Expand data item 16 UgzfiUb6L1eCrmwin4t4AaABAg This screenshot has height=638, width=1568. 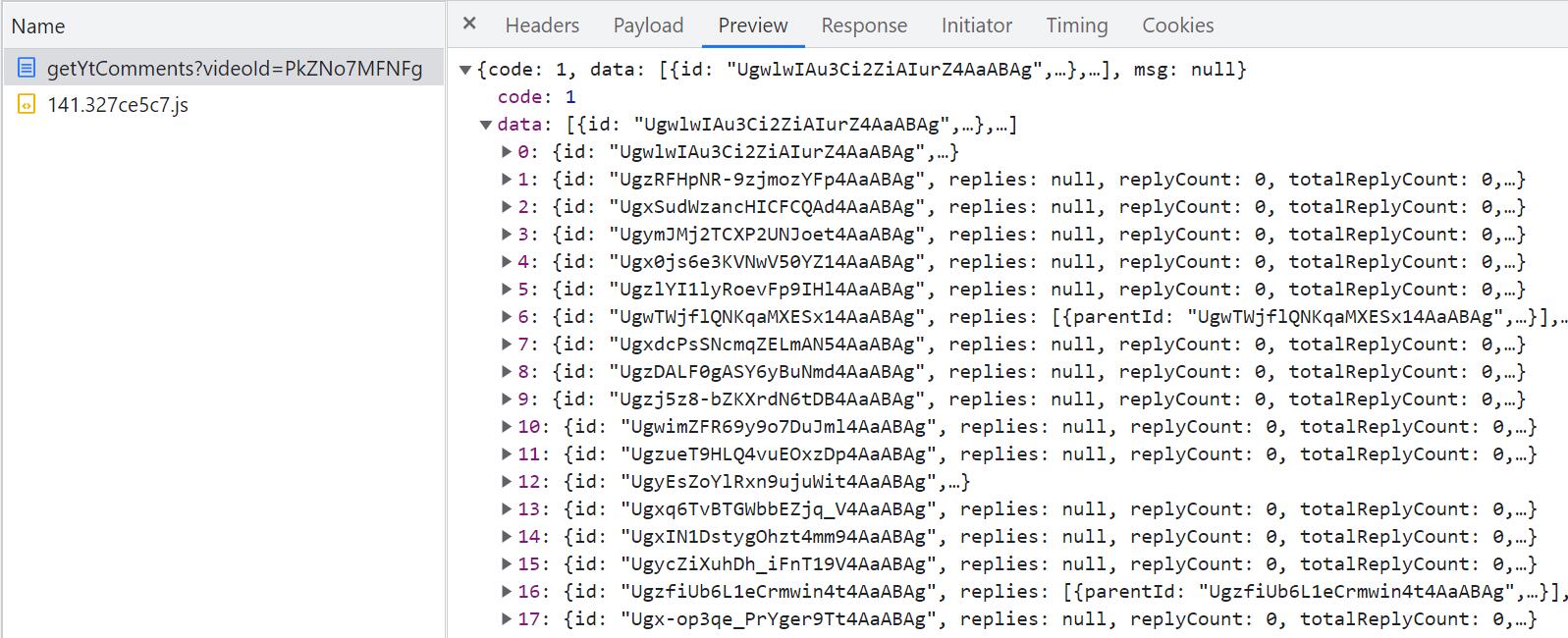click(507, 592)
